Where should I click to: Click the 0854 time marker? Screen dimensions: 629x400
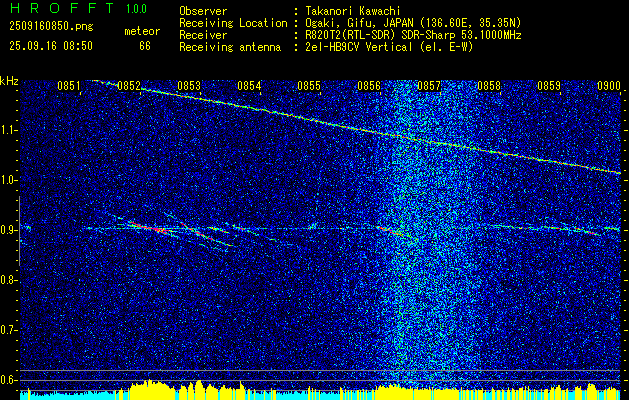pyautogui.click(x=249, y=86)
